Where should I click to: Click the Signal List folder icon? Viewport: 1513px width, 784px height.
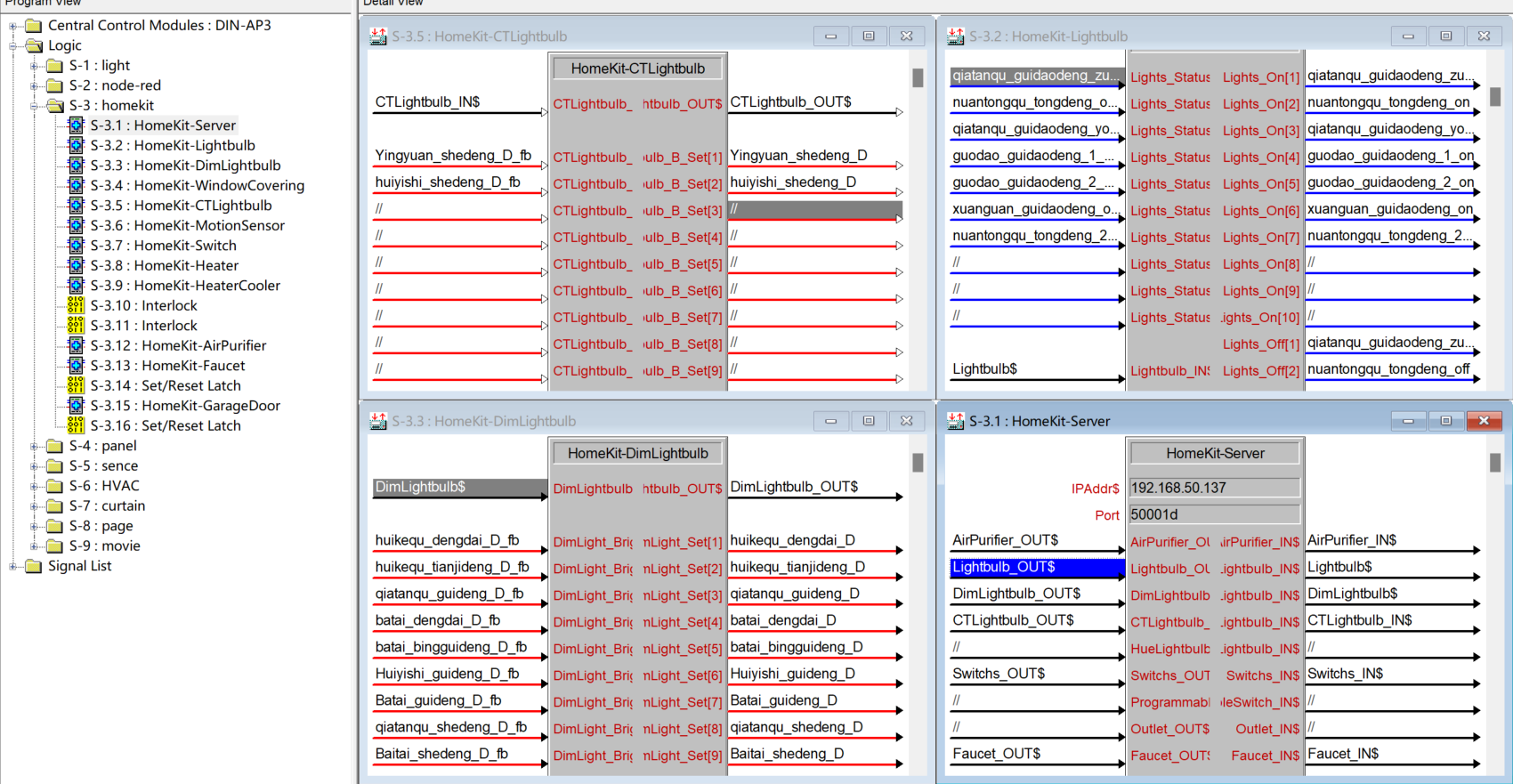(x=34, y=566)
